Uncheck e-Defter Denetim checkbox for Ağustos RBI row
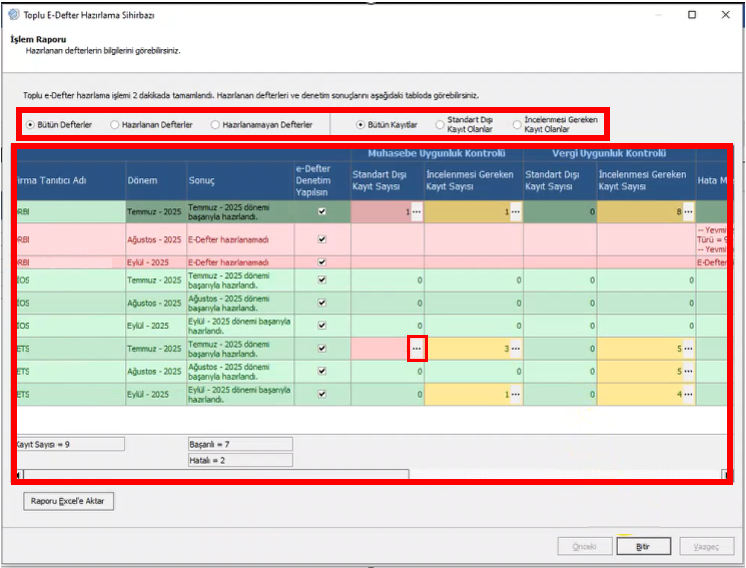 (x=322, y=239)
